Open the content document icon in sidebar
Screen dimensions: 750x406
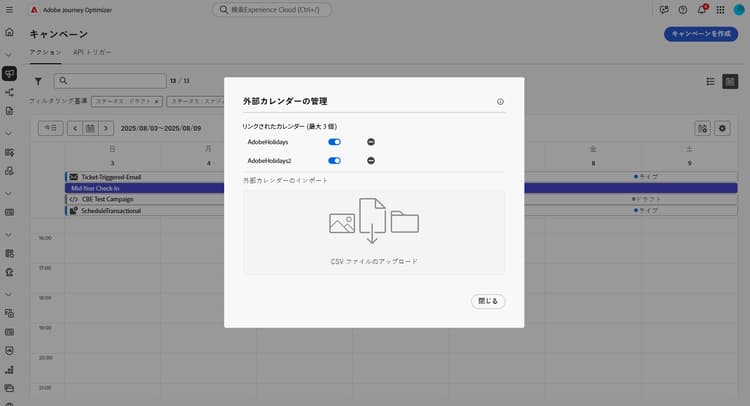pos(9,111)
